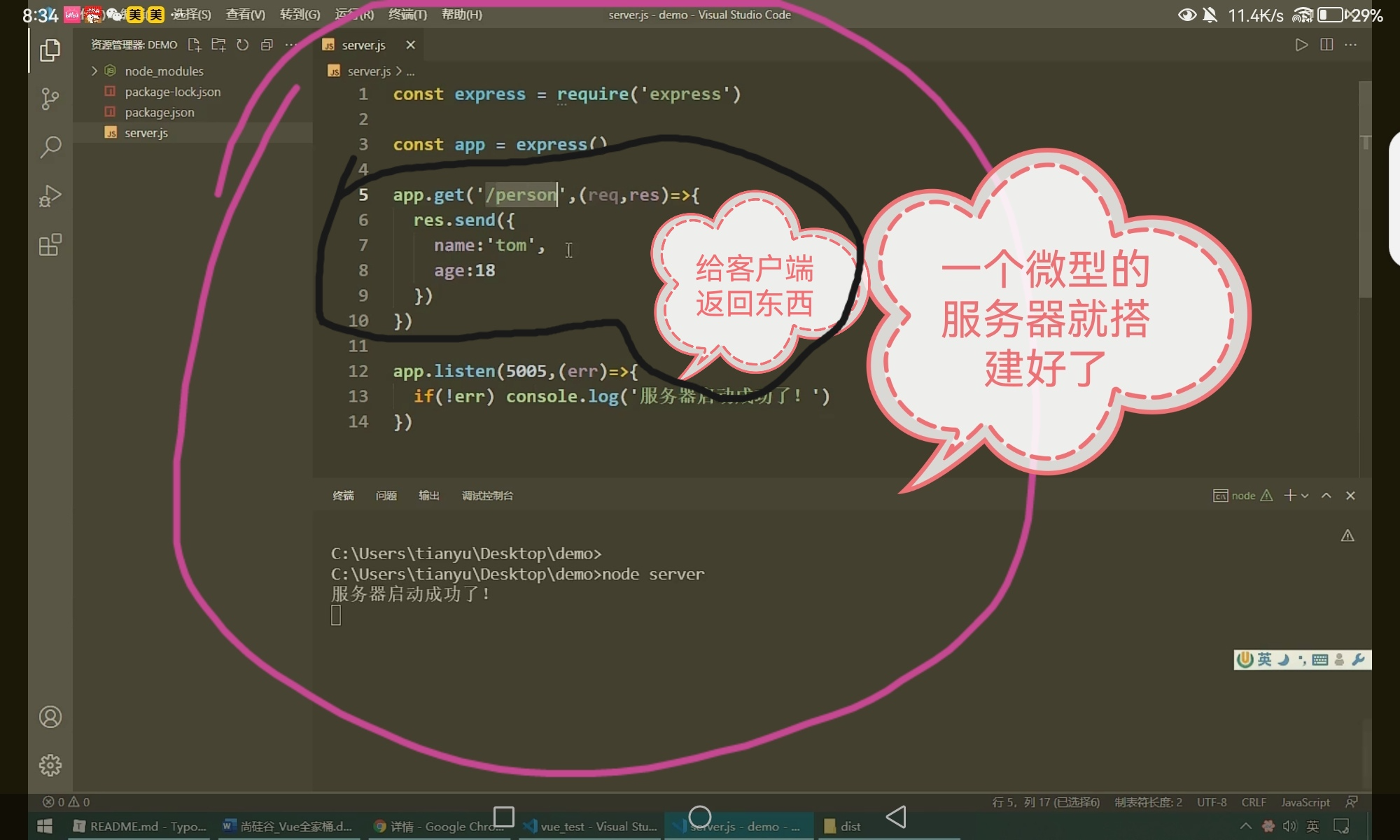Screen dimensions: 1400x840
Task: Click the JavaScript language mode button
Action: 1305,802
